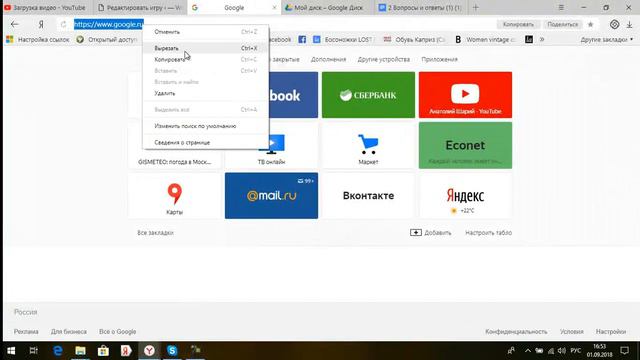The width and height of the screenshot is (640, 360).
Task: Close the Google tab
Action: 274,7
